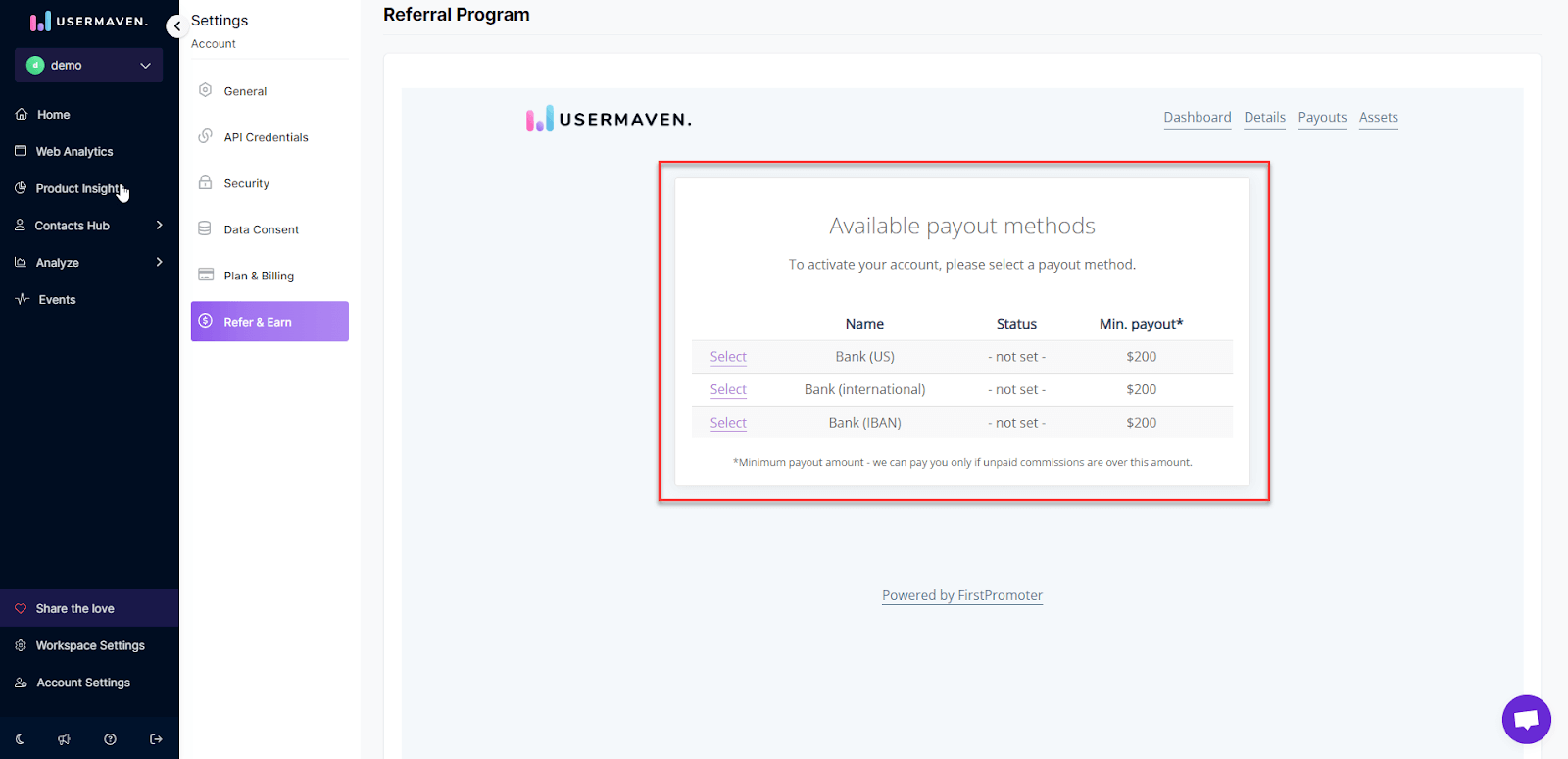Viewport: 1568px width, 759px height.
Task: Expand the Analyze submenu
Action: pos(159,263)
